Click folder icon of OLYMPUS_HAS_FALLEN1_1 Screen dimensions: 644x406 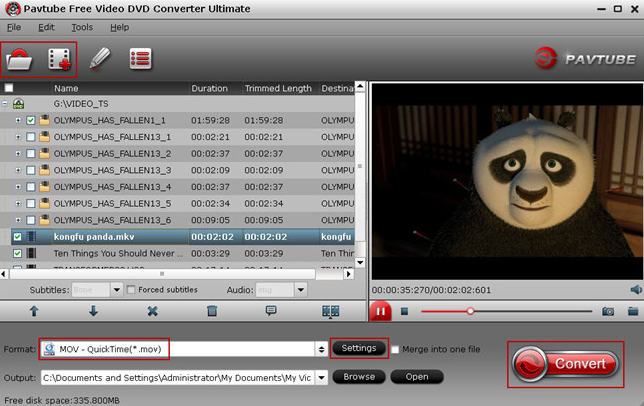[x=44, y=120]
